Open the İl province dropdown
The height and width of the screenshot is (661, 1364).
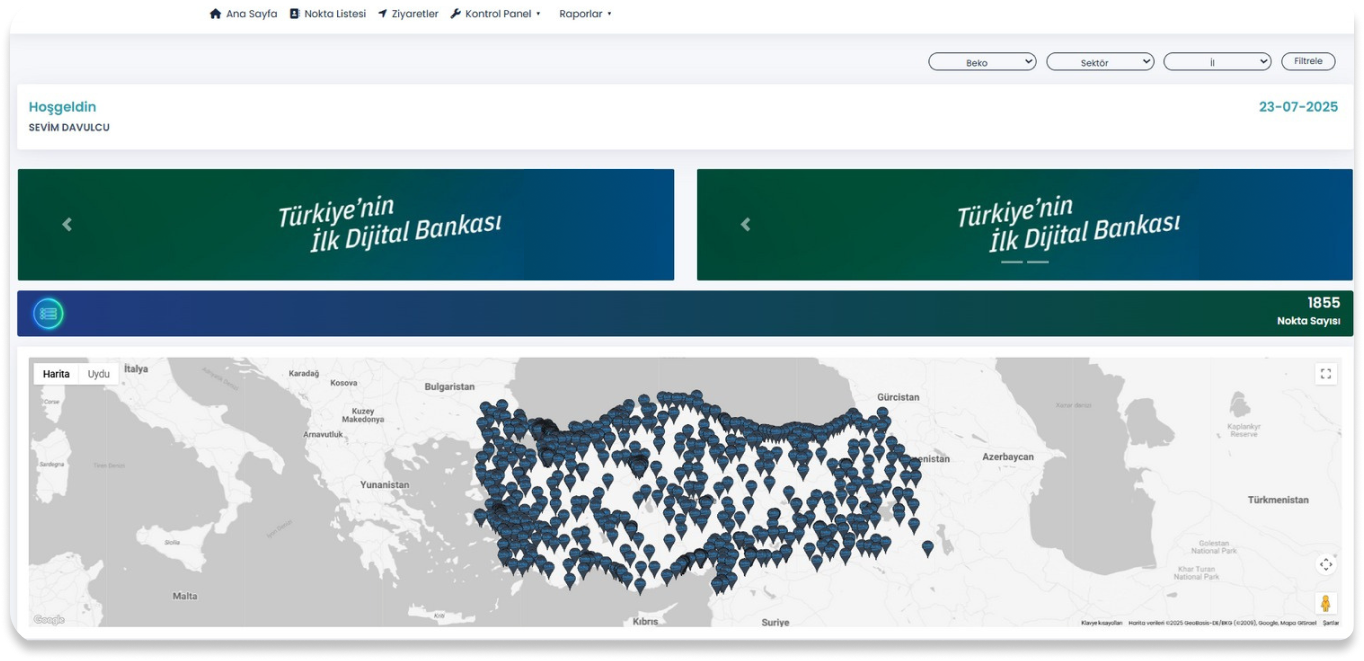point(1217,62)
